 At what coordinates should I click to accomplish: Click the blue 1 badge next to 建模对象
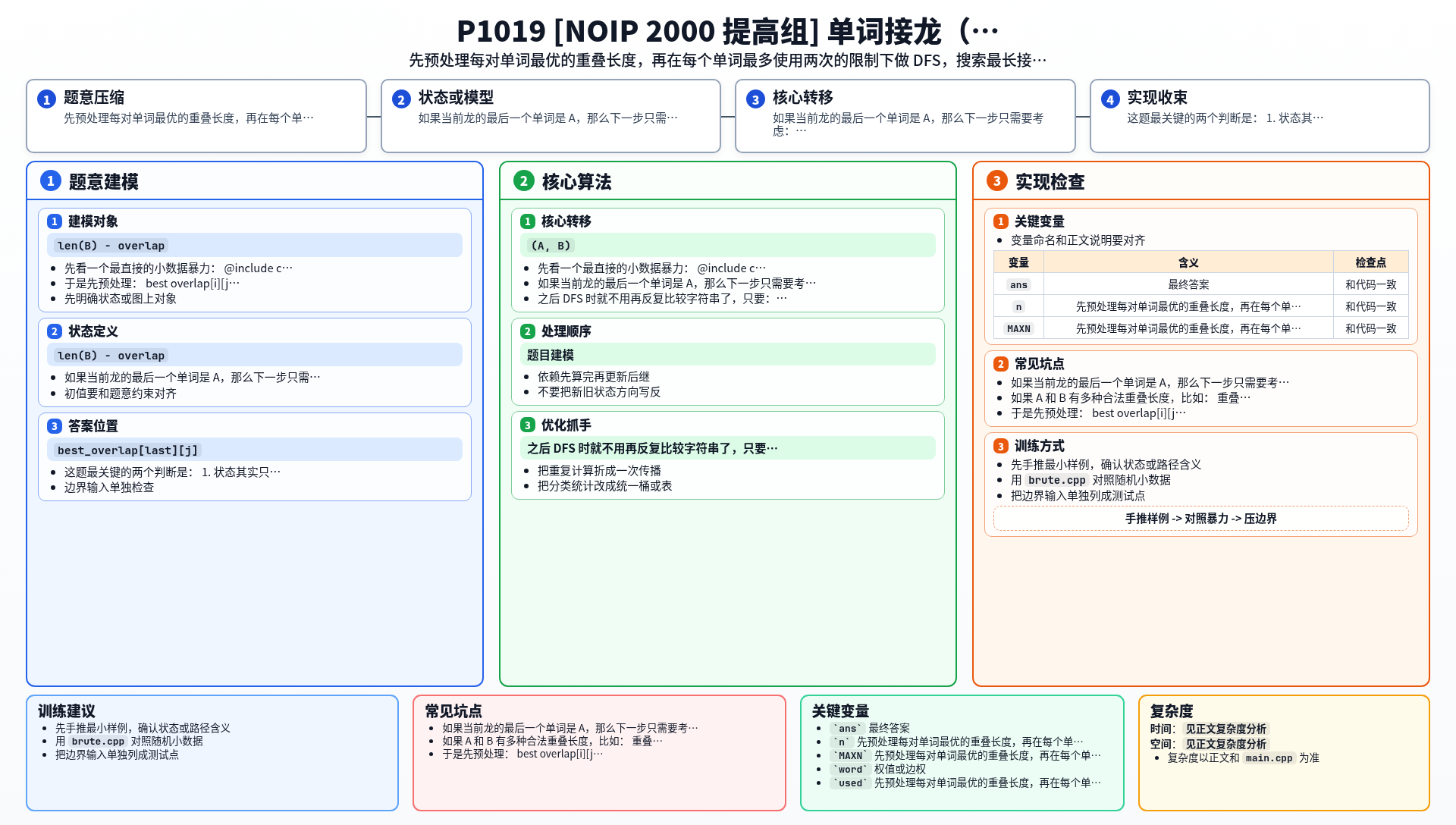(x=55, y=221)
